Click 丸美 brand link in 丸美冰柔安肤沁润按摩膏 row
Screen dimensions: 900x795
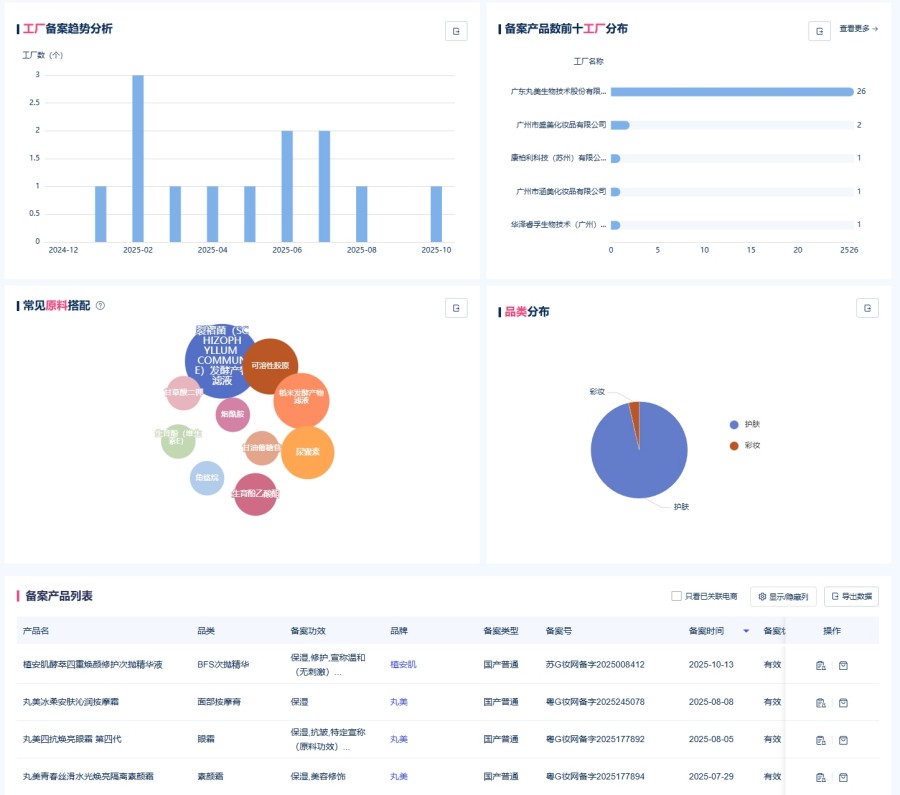(398, 703)
